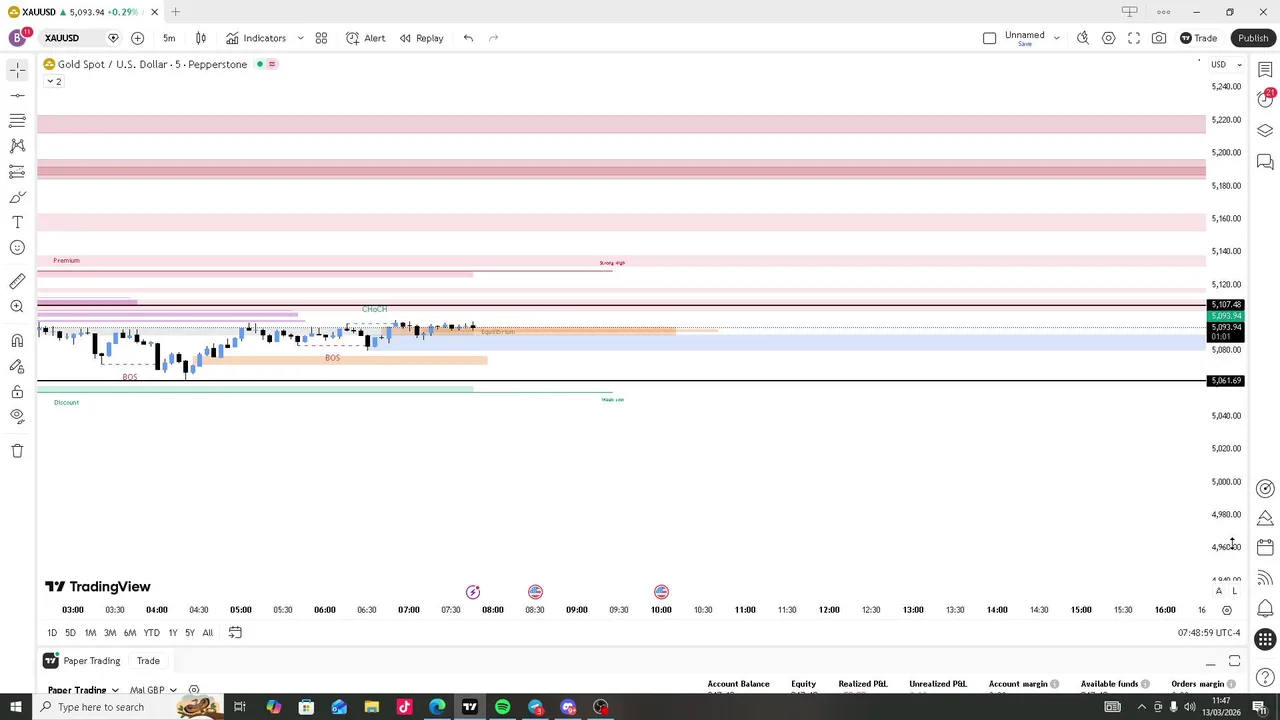Select the All date range
This screenshot has width=1280, height=720.
(x=207, y=633)
